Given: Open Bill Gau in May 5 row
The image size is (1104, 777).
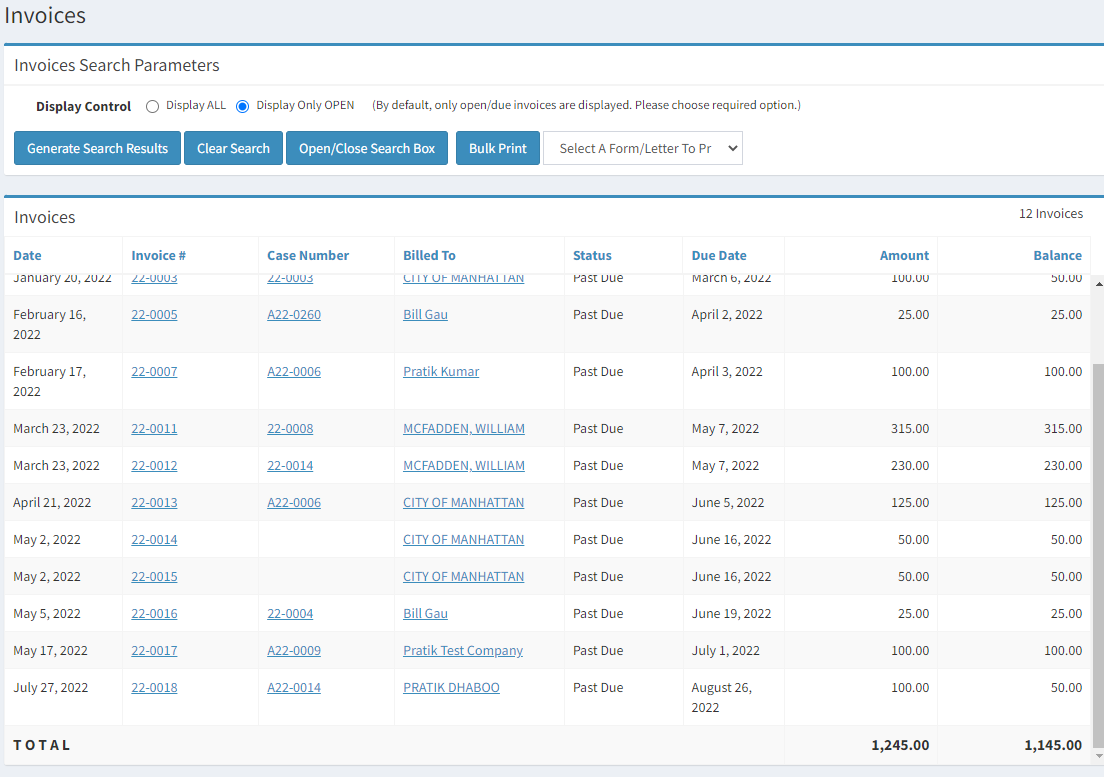Looking at the screenshot, I should pos(425,614).
